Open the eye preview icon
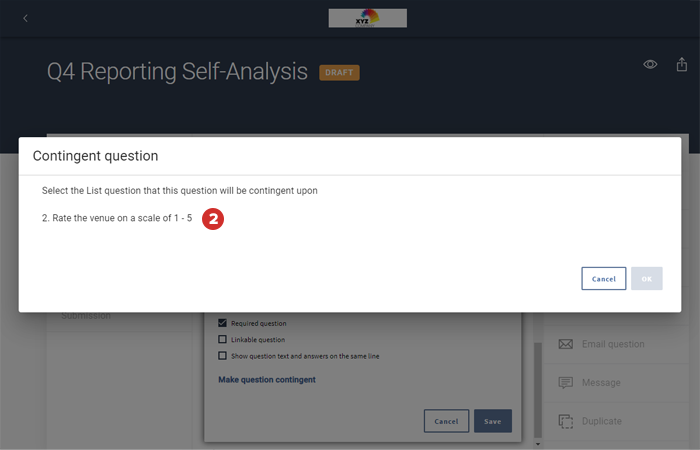 [650, 64]
